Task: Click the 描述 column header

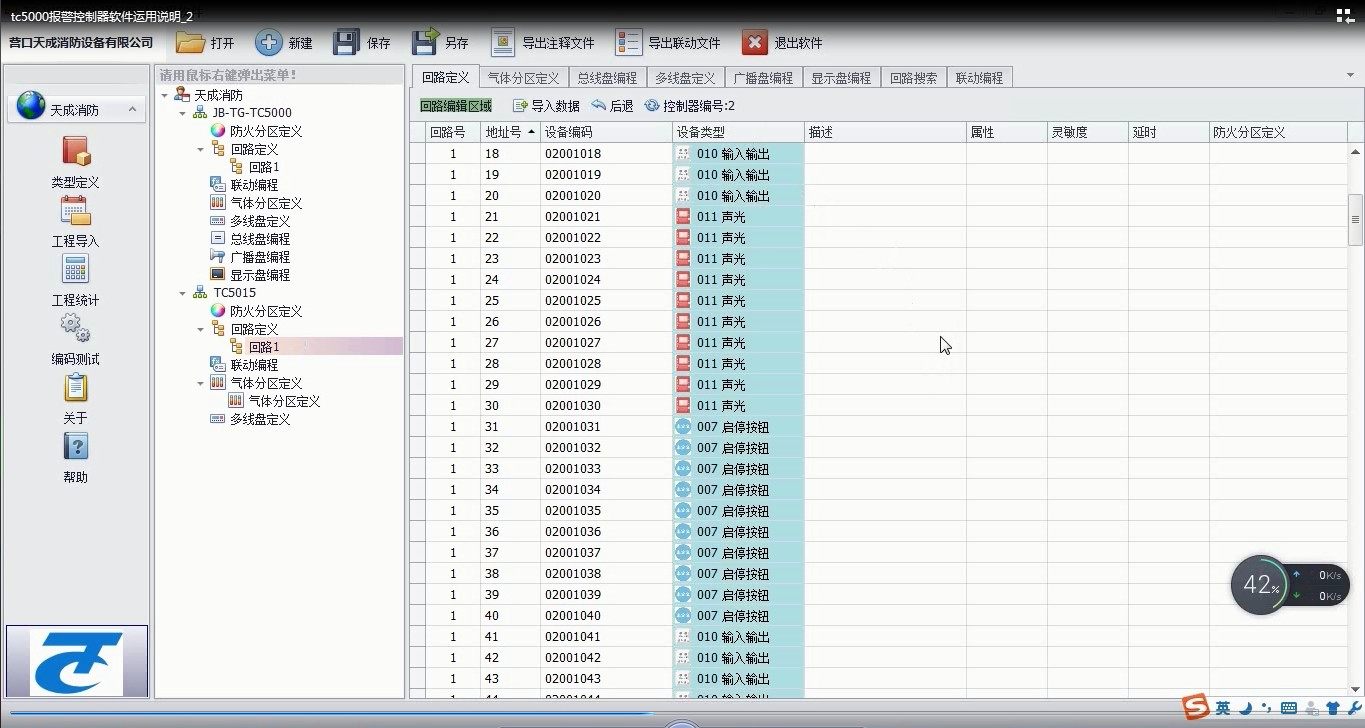Action: (886, 132)
